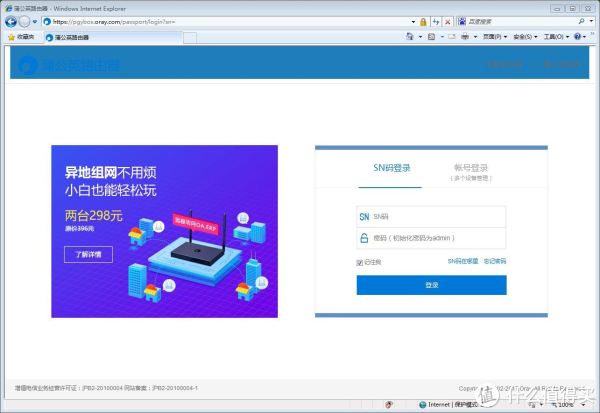This screenshot has height=413, width=600.
Task: Click the Print icon in command bar
Action: pyautogui.click(x=465, y=37)
